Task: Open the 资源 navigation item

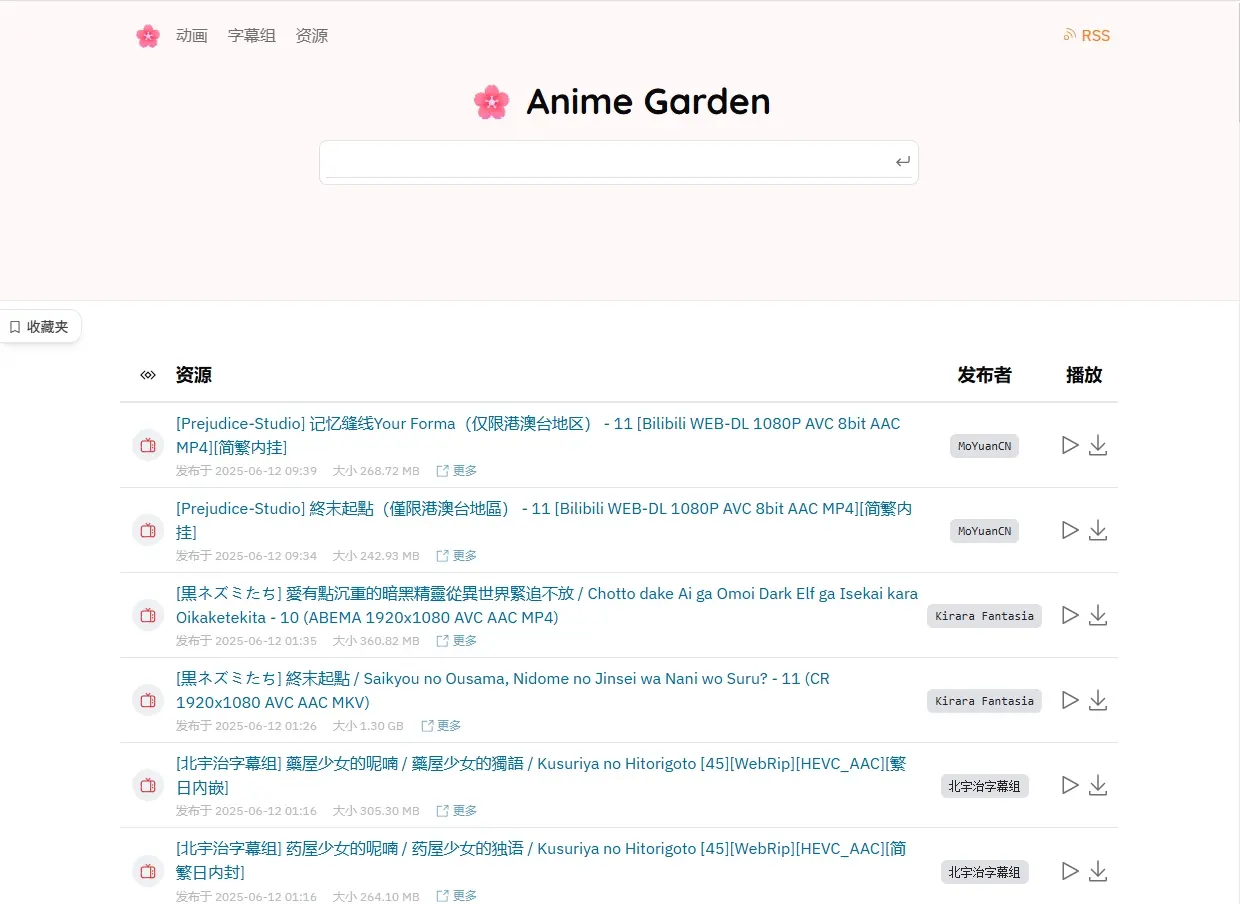Action: point(312,36)
